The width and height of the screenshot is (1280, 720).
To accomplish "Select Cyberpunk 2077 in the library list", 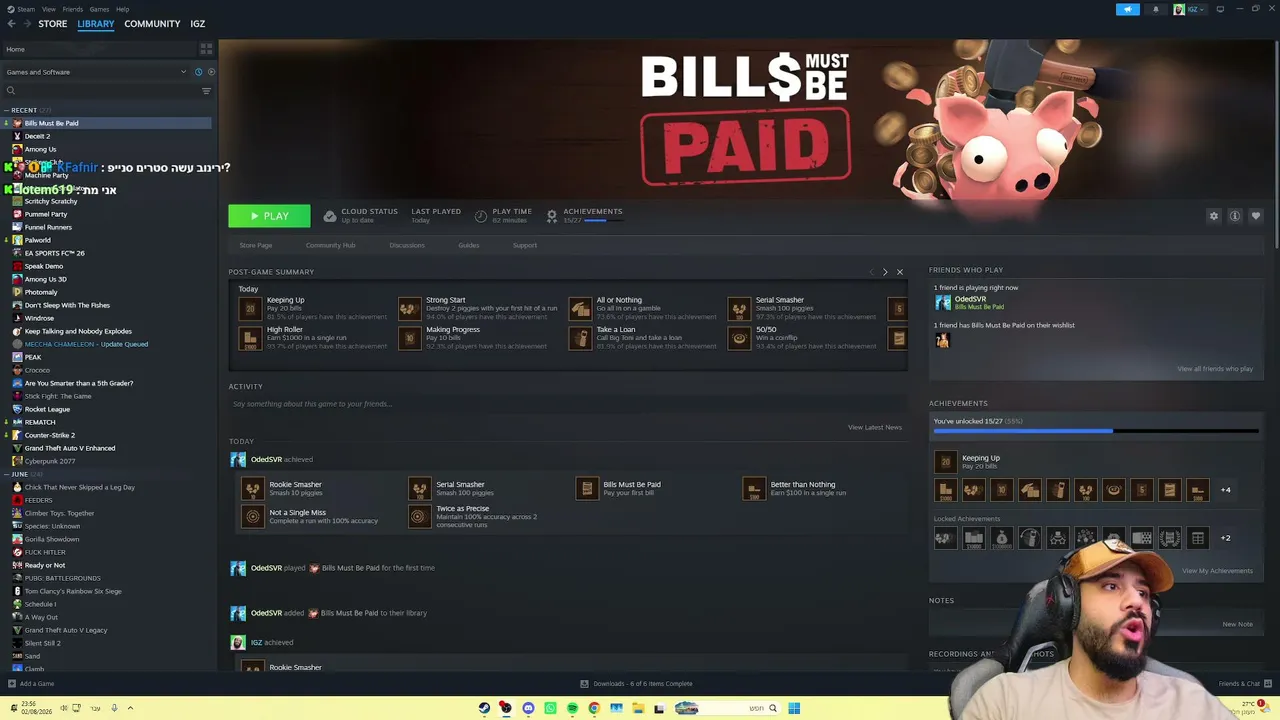I will [x=50, y=461].
